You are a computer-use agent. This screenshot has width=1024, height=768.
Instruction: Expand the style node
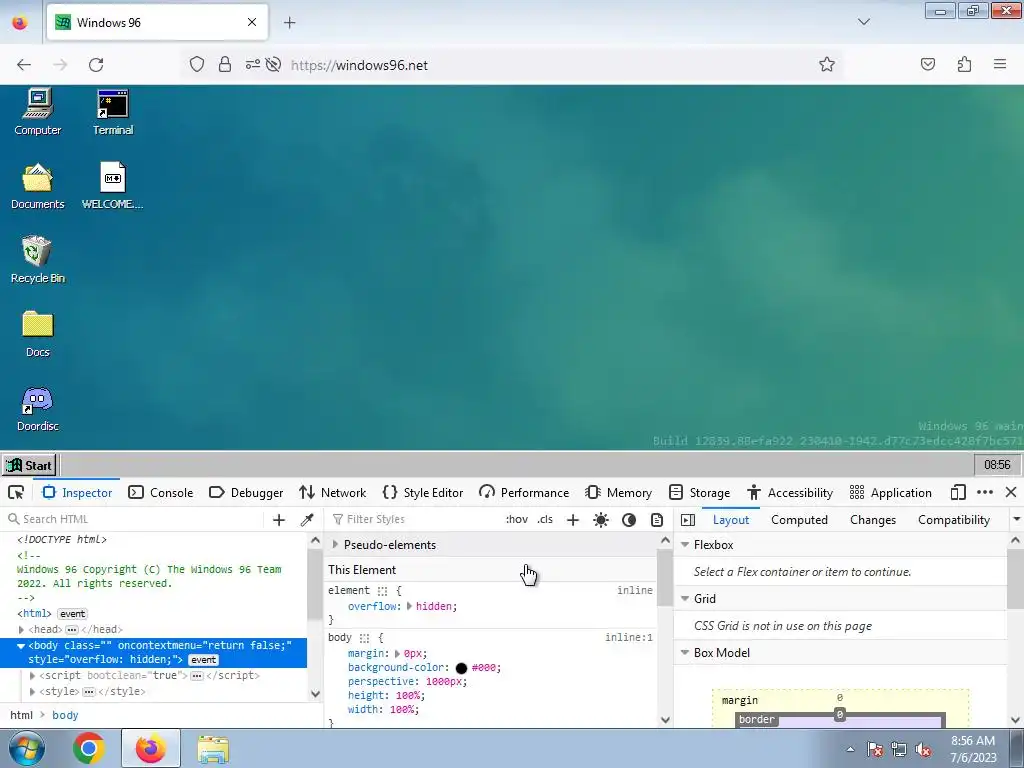click(x=33, y=692)
